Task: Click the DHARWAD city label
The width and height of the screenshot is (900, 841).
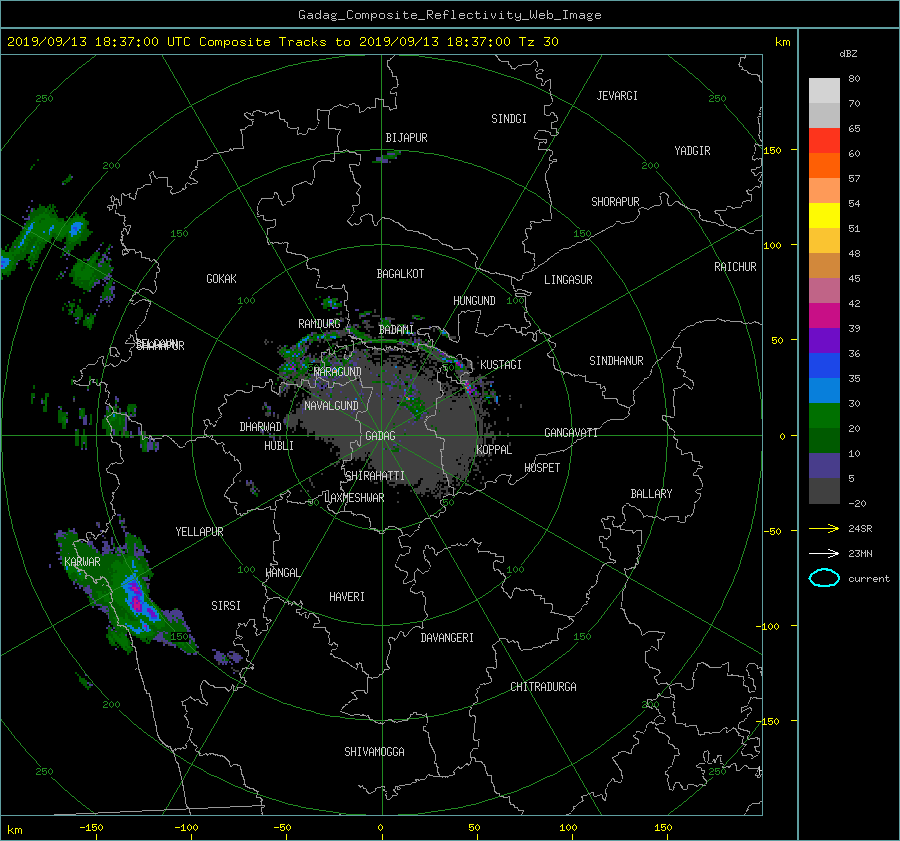Action: pos(261,427)
